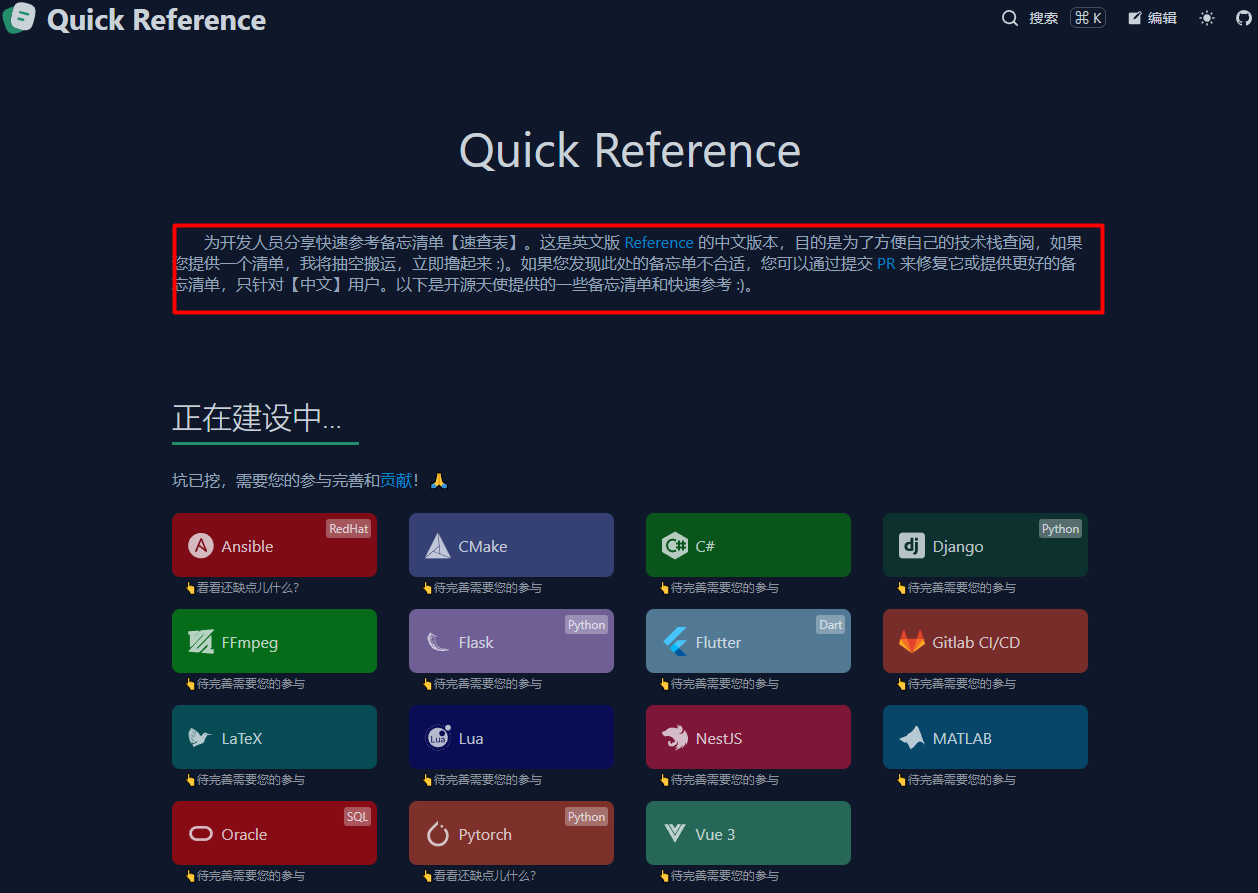Screen dimensions: 1258x893
Task: Click 看看还缺点儿什么 under Ansible
Action: click(x=247, y=588)
